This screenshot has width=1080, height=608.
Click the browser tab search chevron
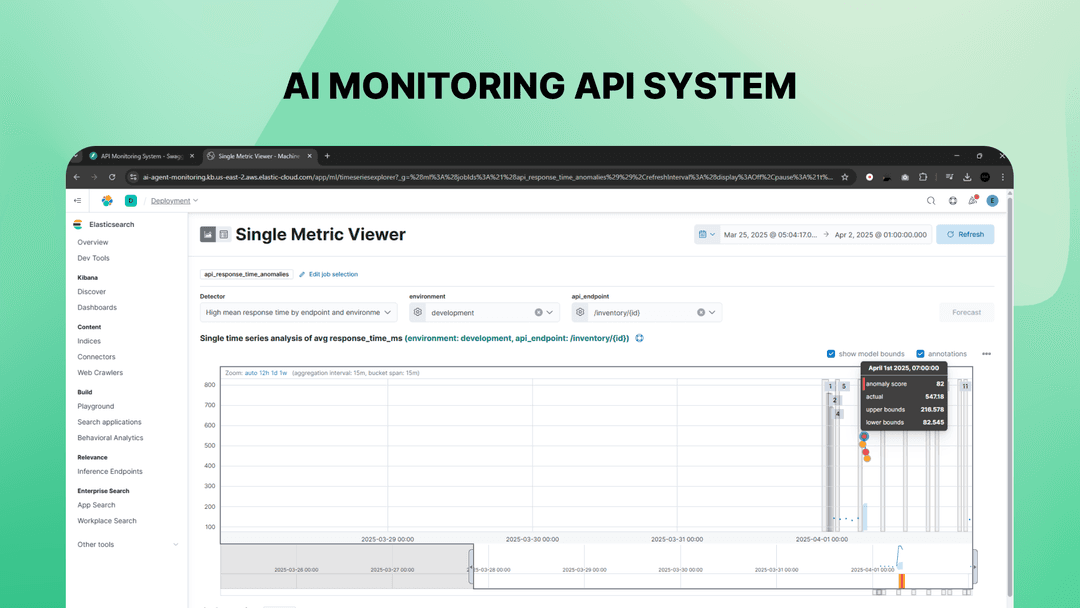[75, 156]
